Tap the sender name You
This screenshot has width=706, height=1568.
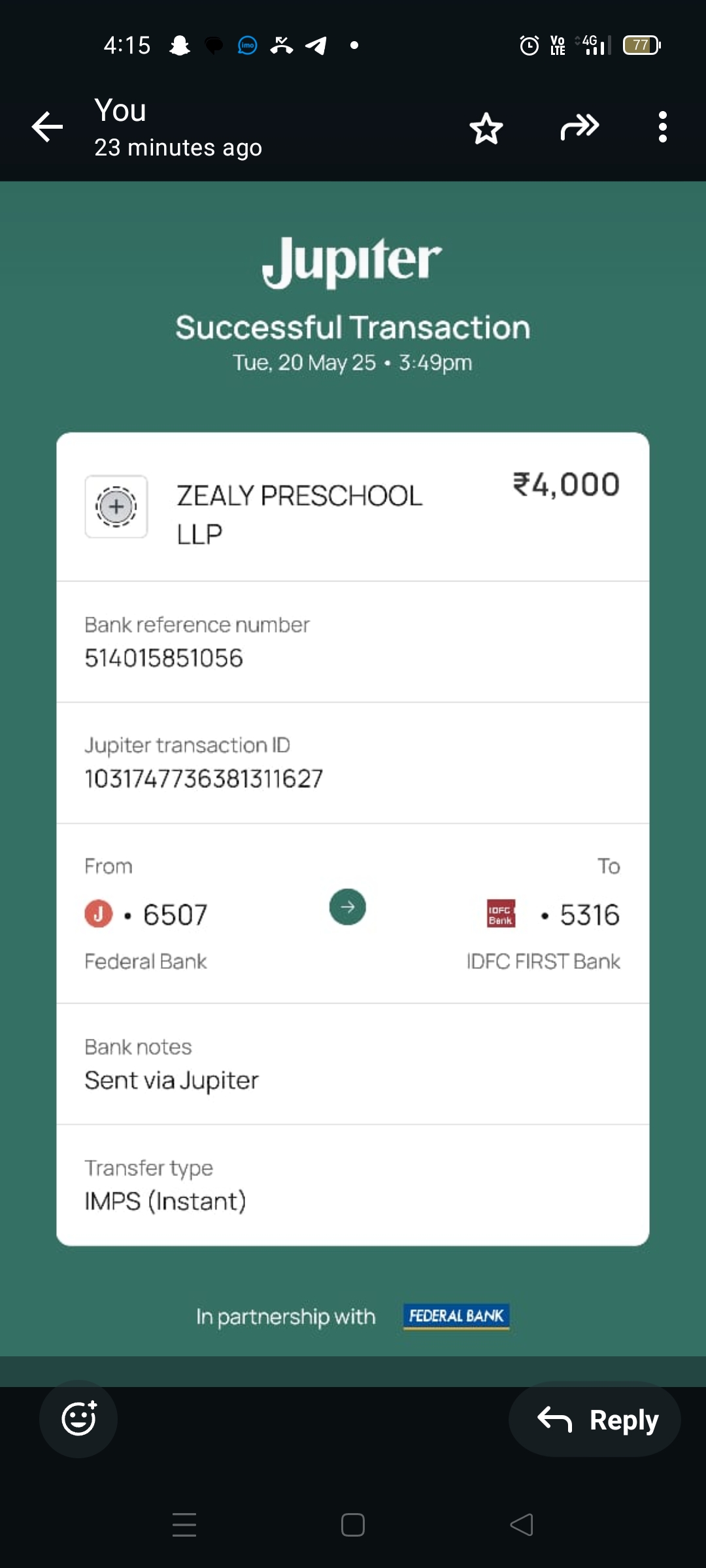click(x=120, y=110)
